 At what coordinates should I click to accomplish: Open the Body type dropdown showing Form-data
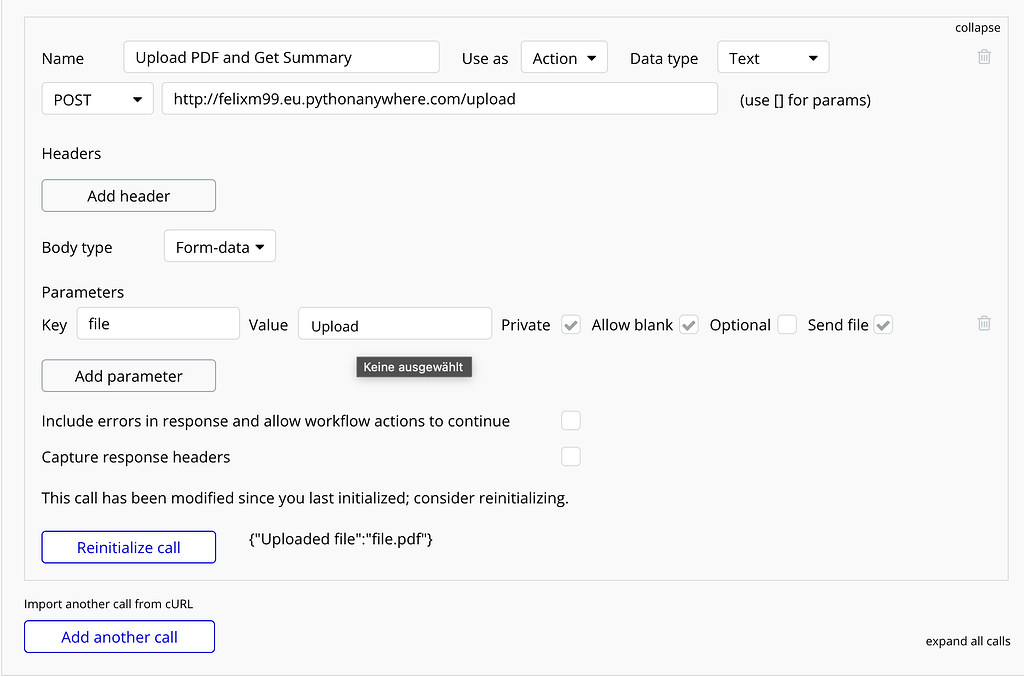pyautogui.click(x=219, y=245)
